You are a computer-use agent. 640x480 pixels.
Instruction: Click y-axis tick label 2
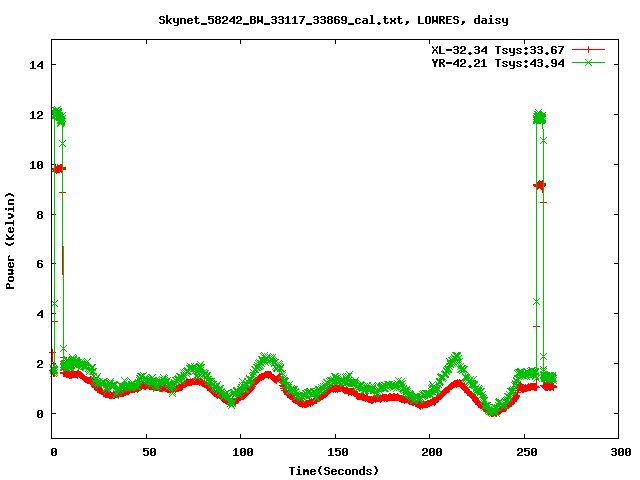40,364
